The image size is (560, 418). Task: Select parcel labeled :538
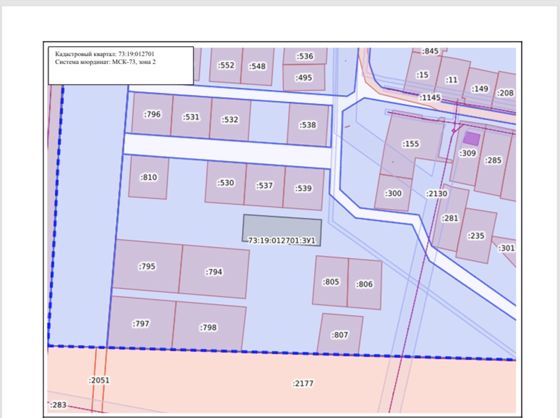click(x=308, y=125)
